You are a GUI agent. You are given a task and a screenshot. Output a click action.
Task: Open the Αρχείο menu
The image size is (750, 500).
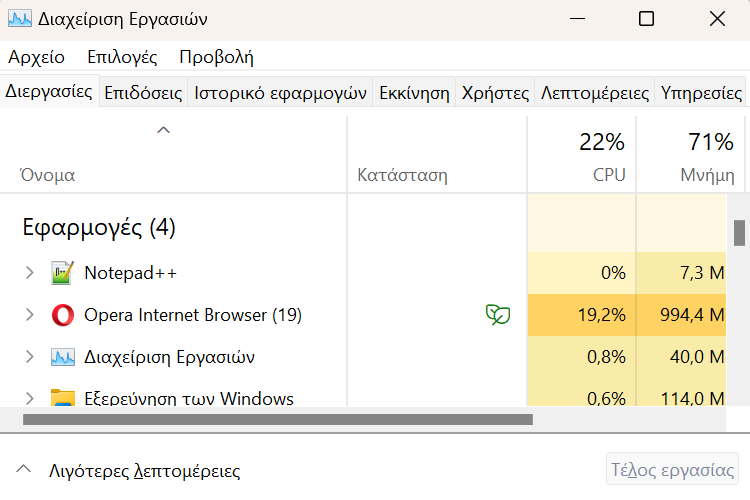(x=36, y=57)
